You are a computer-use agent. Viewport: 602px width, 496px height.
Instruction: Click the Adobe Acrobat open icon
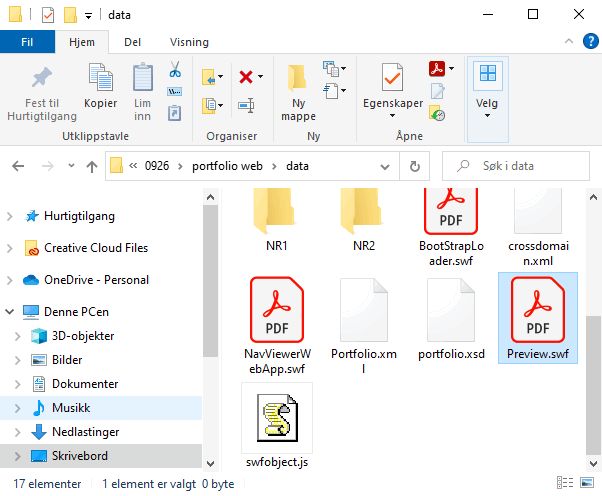[437, 69]
